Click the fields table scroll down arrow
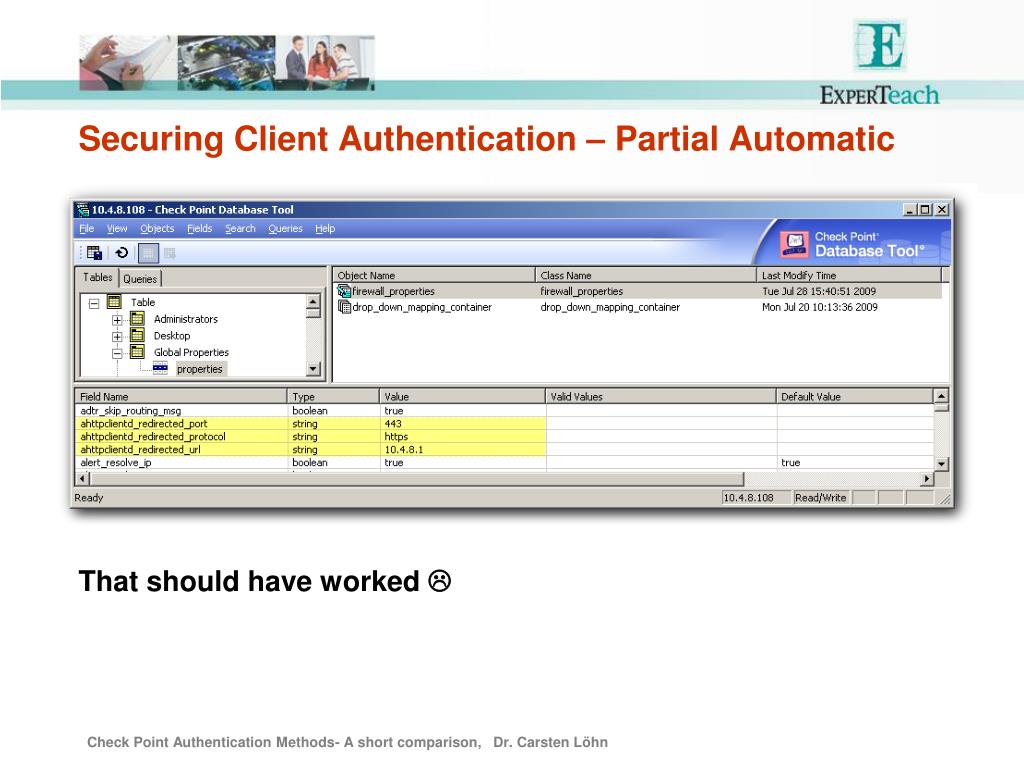1024x768 pixels. pos(941,464)
